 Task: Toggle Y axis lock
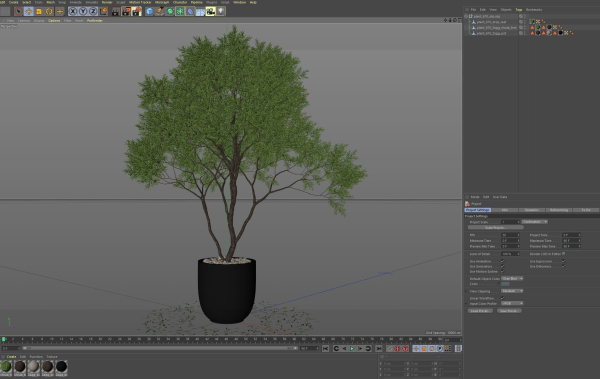pos(83,11)
